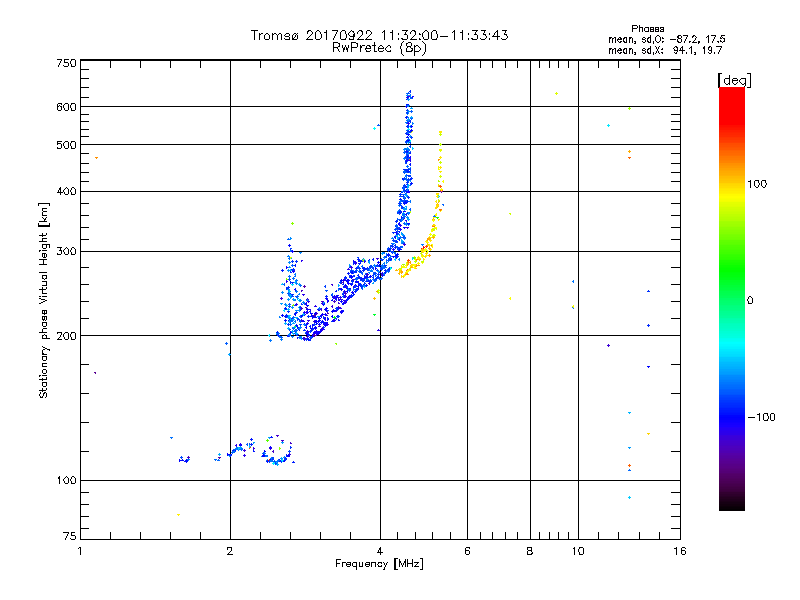Click the colorbar tick label '-100'
Viewport: 800px width, 600px height.
(762, 417)
